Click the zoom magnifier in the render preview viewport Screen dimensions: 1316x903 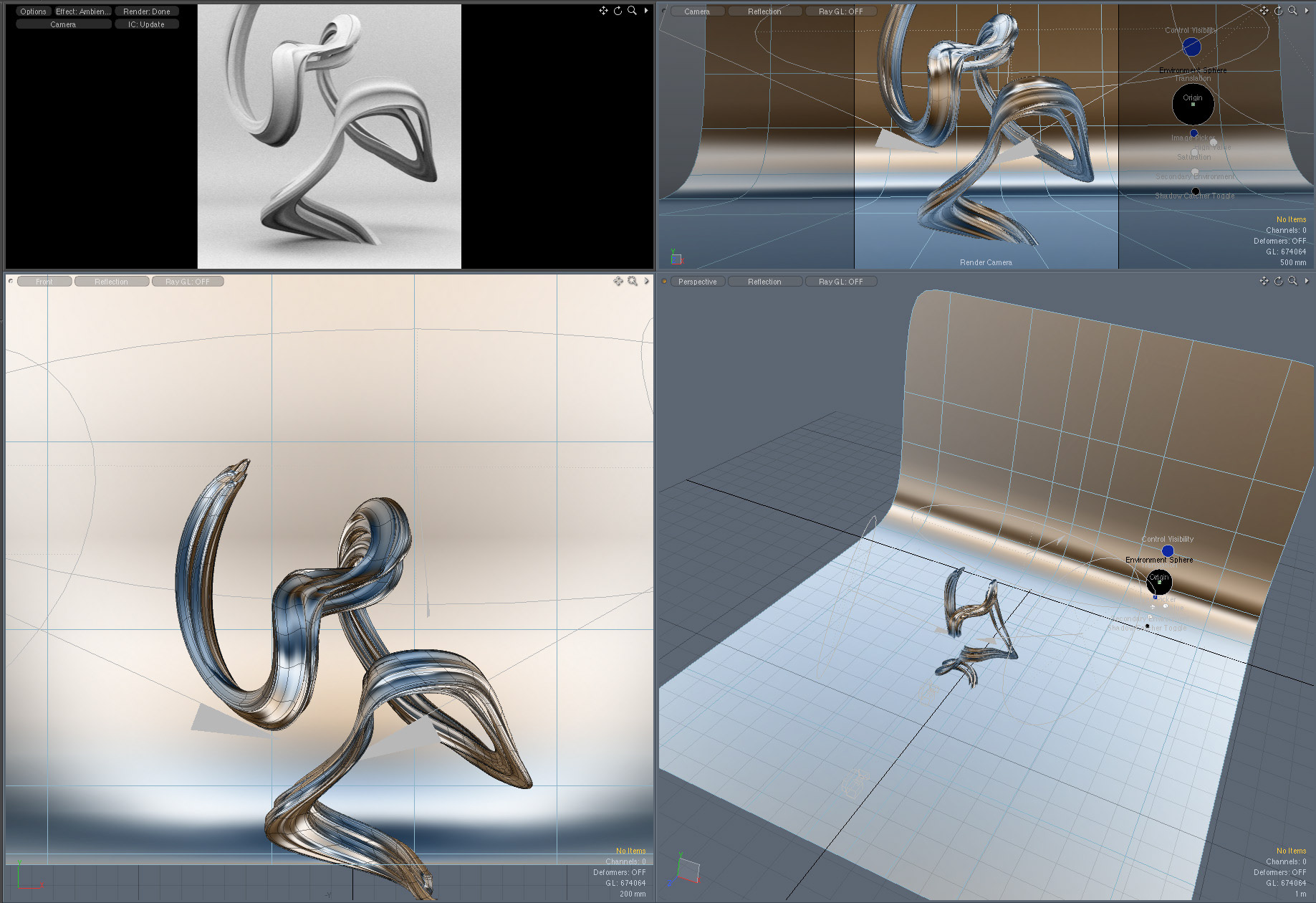tap(632, 11)
